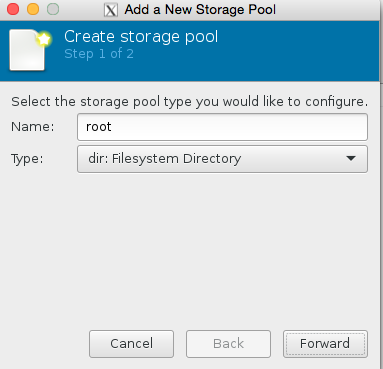Click the Step 1 of 2 text

tap(99, 54)
